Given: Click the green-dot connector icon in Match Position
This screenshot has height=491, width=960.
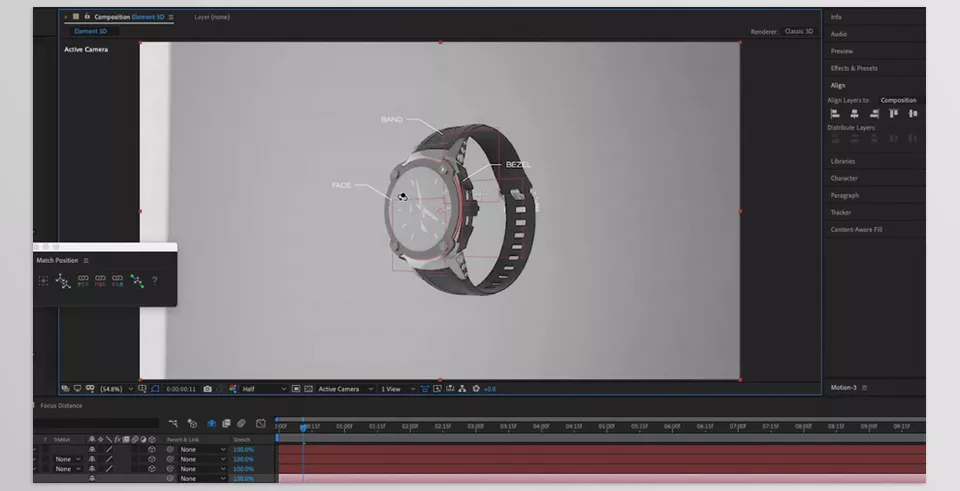Looking at the screenshot, I should (137, 281).
